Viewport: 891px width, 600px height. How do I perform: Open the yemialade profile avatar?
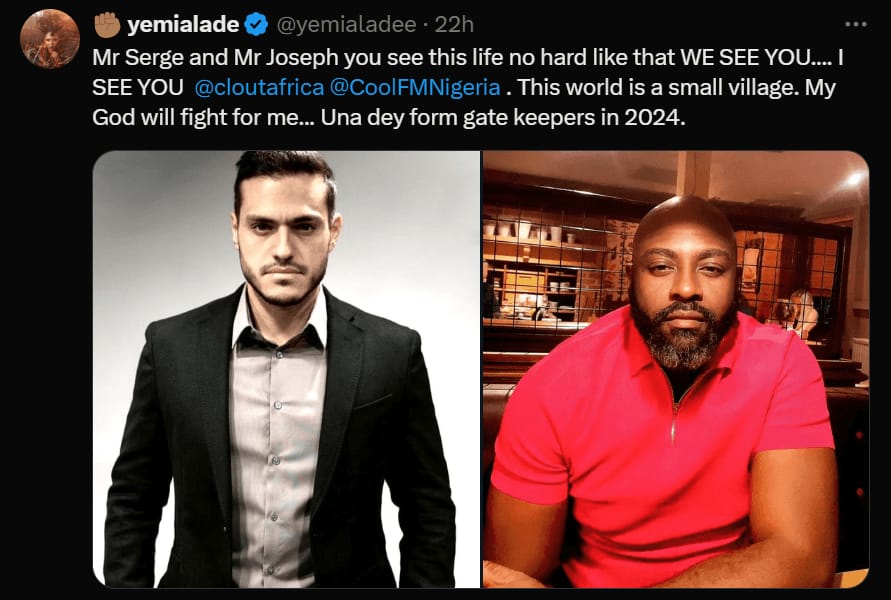pyautogui.click(x=49, y=39)
